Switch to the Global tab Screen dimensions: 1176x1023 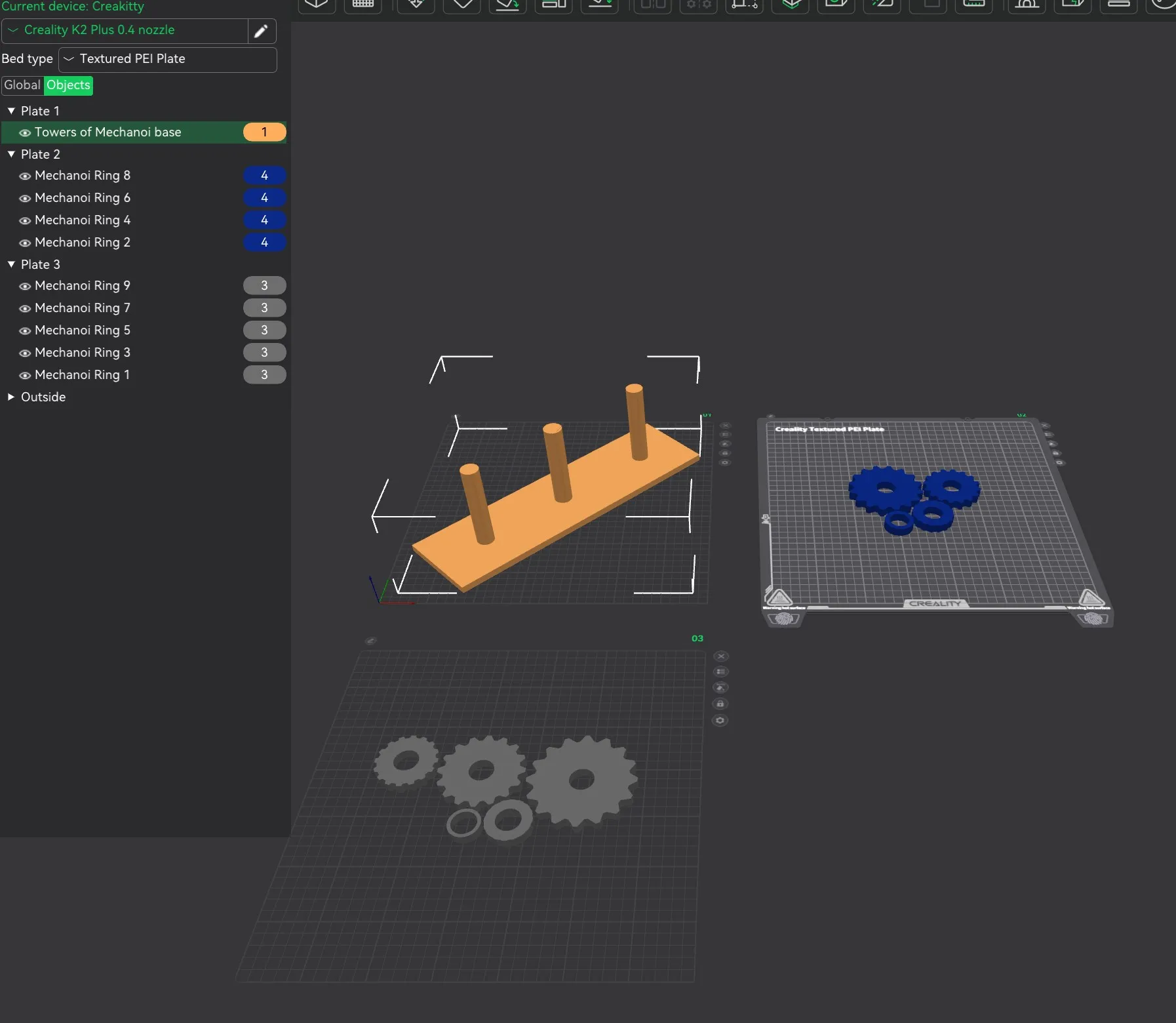click(22, 85)
